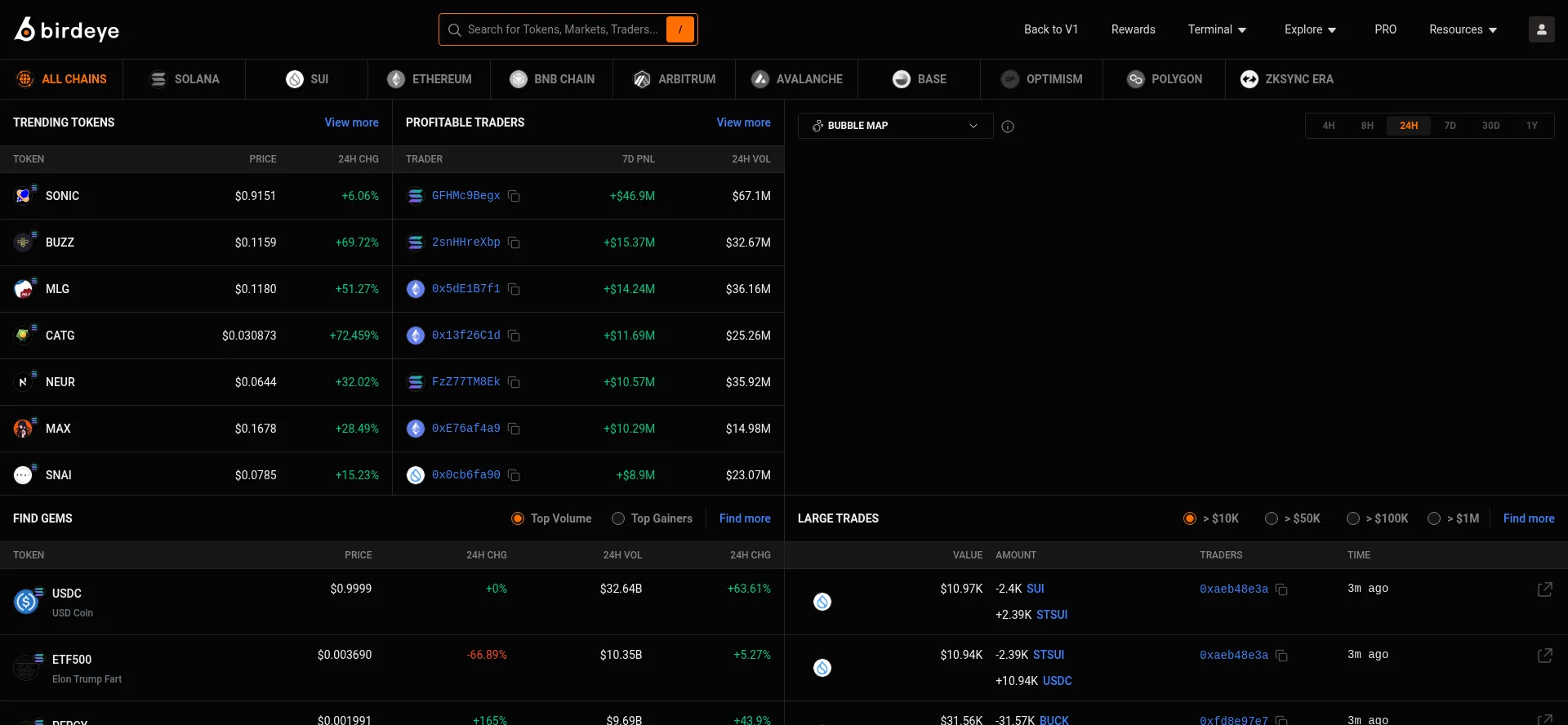Switch to the Optimism chain tab
1568x725 pixels.
point(1042,79)
